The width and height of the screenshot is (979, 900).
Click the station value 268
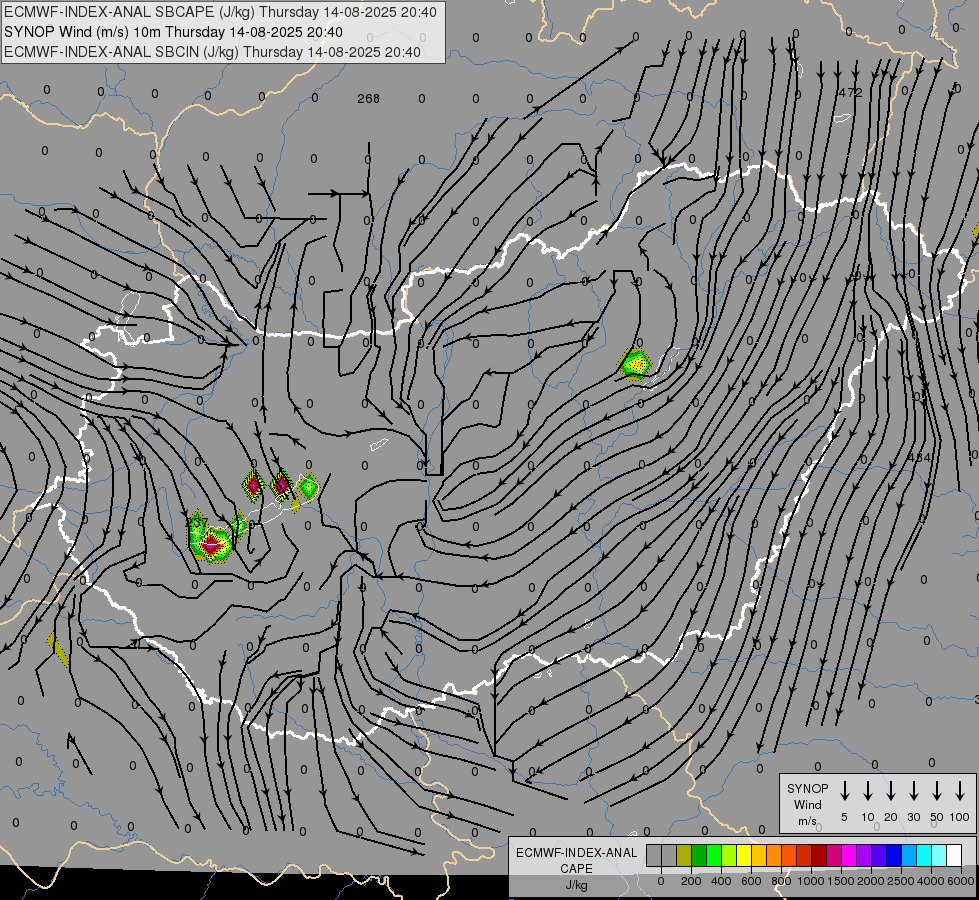(368, 99)
